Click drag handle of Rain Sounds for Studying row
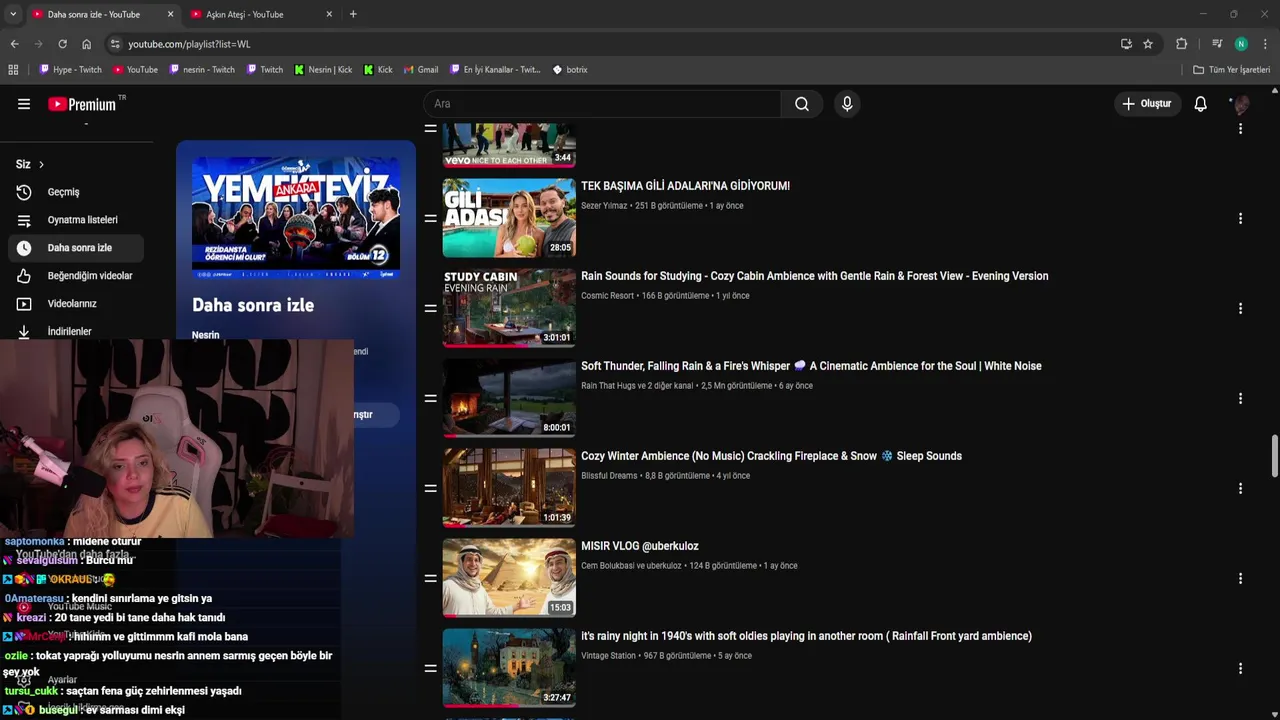The height and width of the screenshot is (720, 1280). click(x=430, y=308)
